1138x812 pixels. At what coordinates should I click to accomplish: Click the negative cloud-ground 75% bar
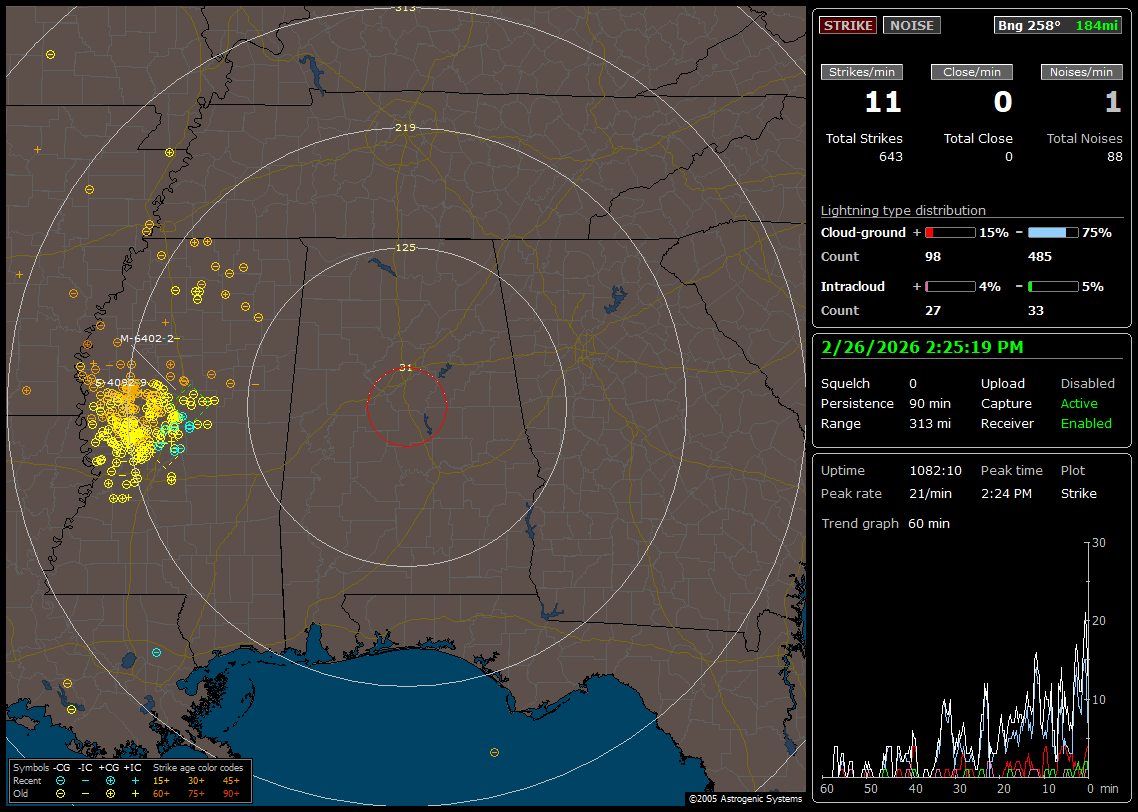click(1053, 232)
